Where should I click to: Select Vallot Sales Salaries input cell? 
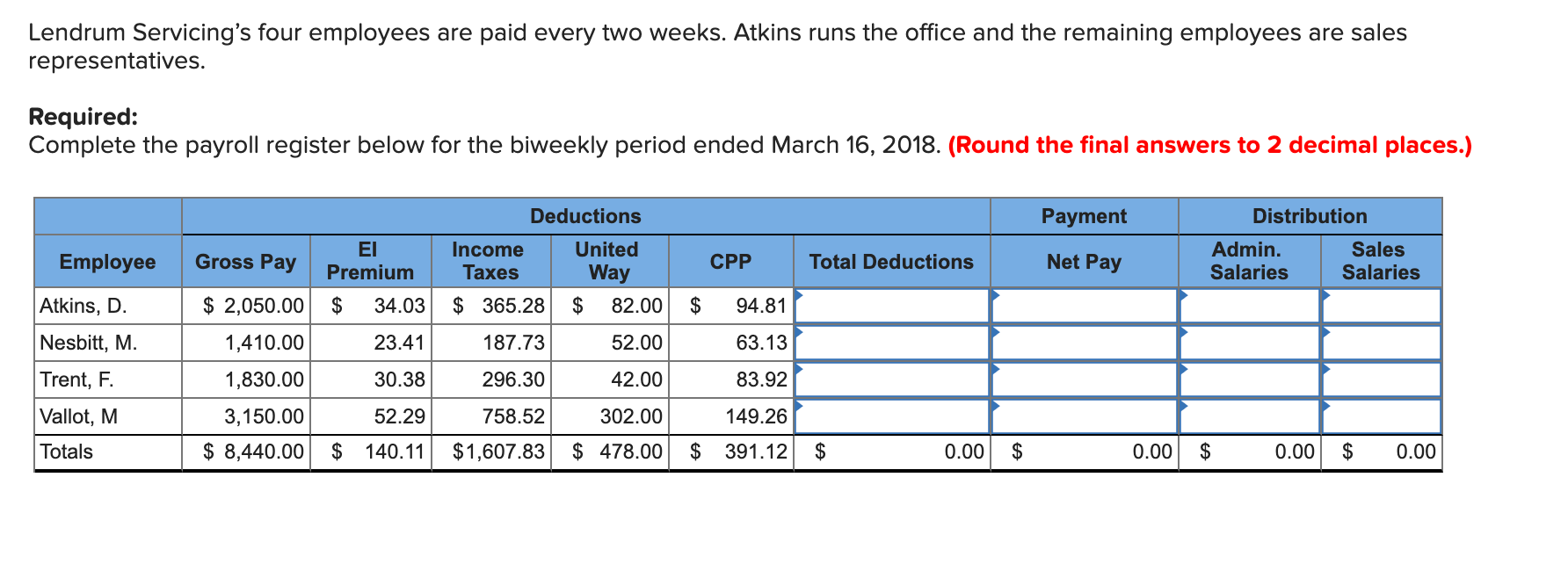tap(1382, 416)
